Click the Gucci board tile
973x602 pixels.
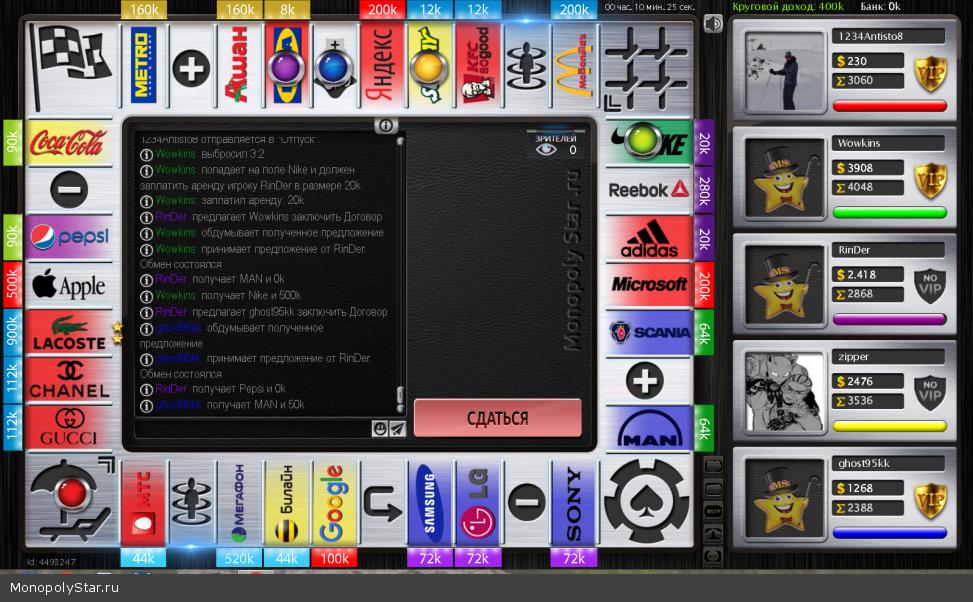68,428
